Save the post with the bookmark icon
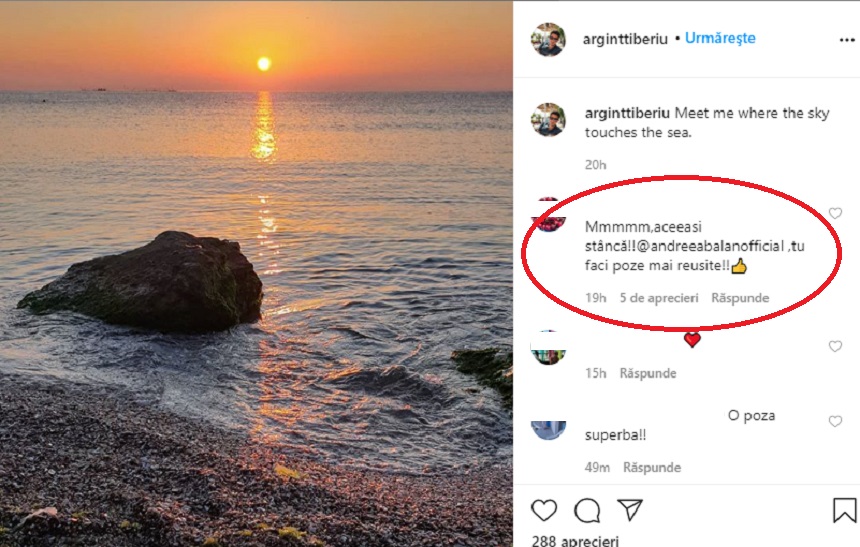The image size is (860, 547). point(844,511)
